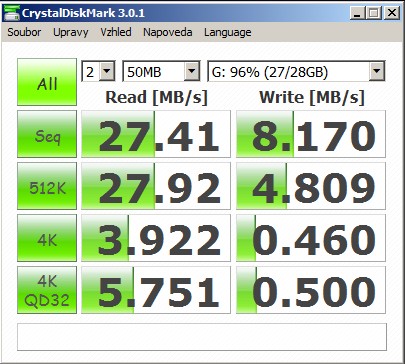The height and width of the screenshot is (364, 405).
Task: Run the 4K random test
Action: click(x=47, y=238)
